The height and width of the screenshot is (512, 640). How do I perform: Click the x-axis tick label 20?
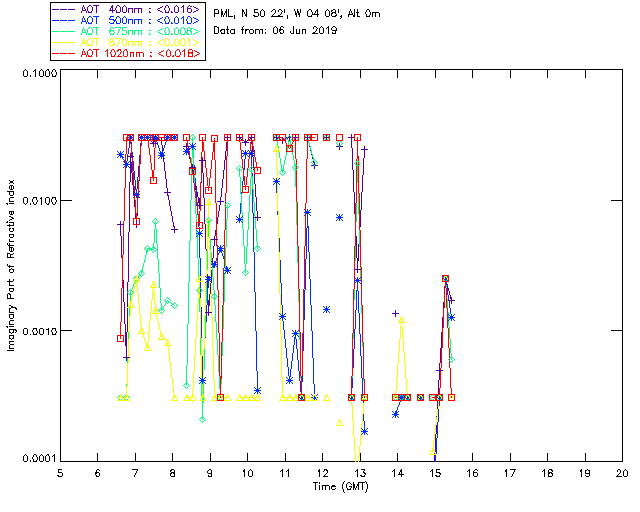[622, 472]
